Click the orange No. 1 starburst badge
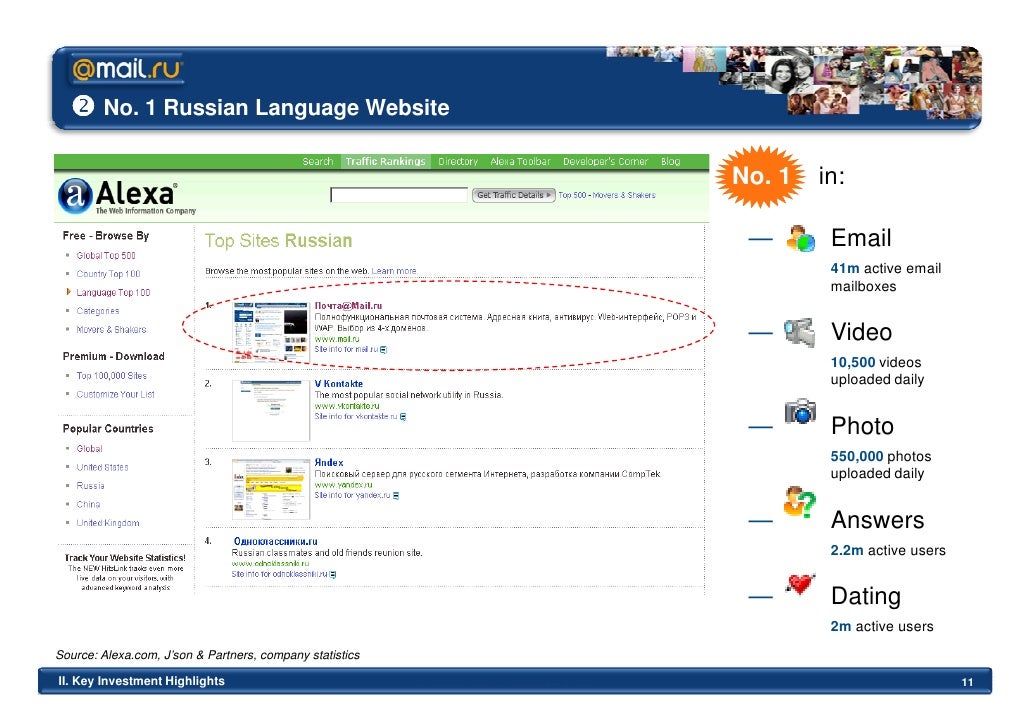The image size is (1030, 728). tap(760, 176)
